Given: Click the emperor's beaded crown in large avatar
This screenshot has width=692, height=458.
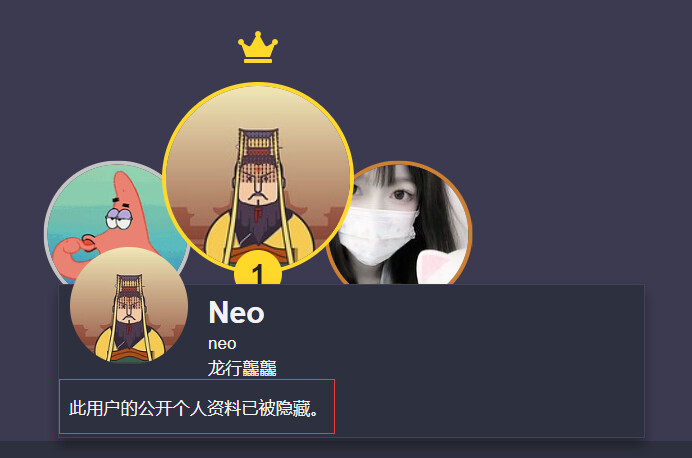Looking at the screenshot, I should [x=259, y=146].
